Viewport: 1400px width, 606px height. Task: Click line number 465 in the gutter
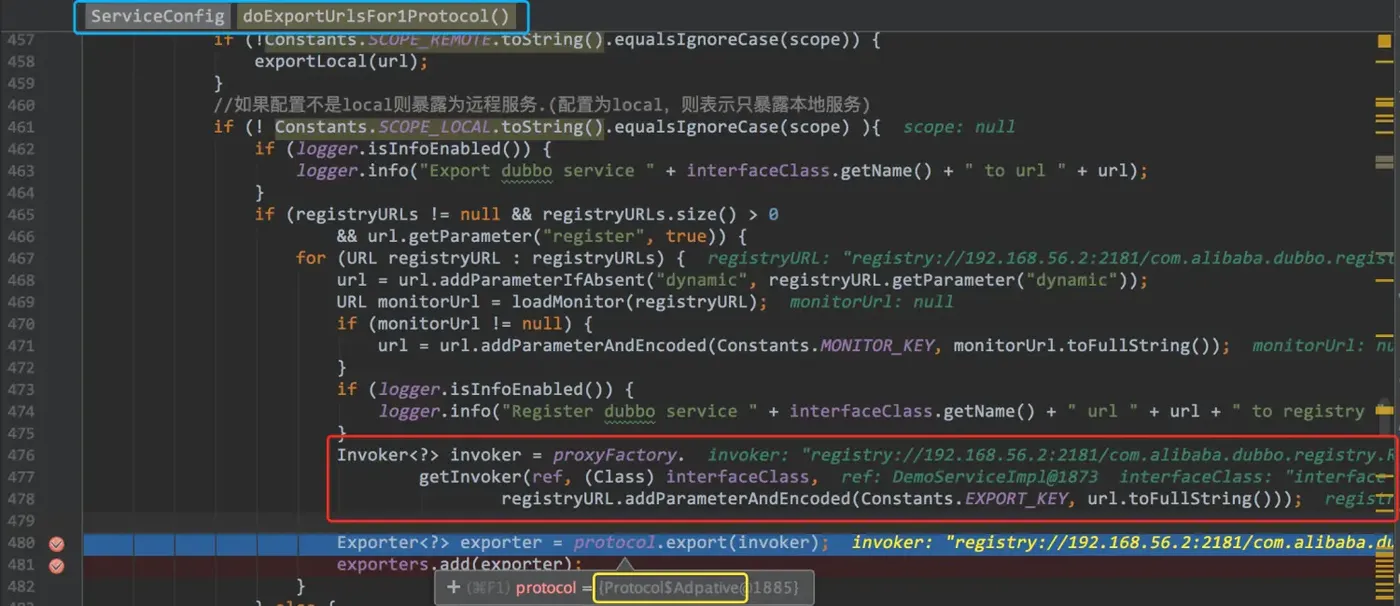click(x=21, y=214)
